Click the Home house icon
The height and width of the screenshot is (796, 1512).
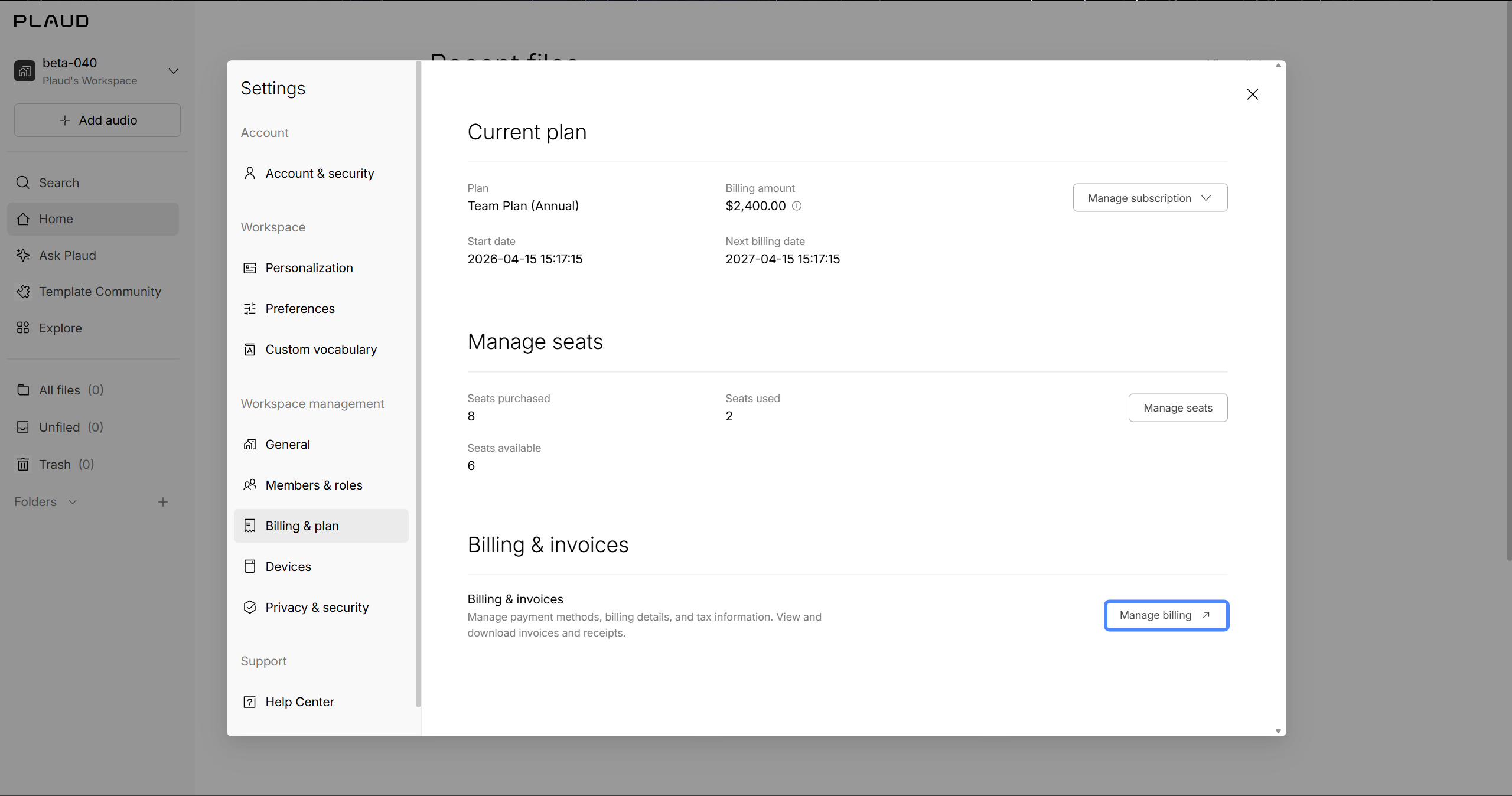coord(23,219)
